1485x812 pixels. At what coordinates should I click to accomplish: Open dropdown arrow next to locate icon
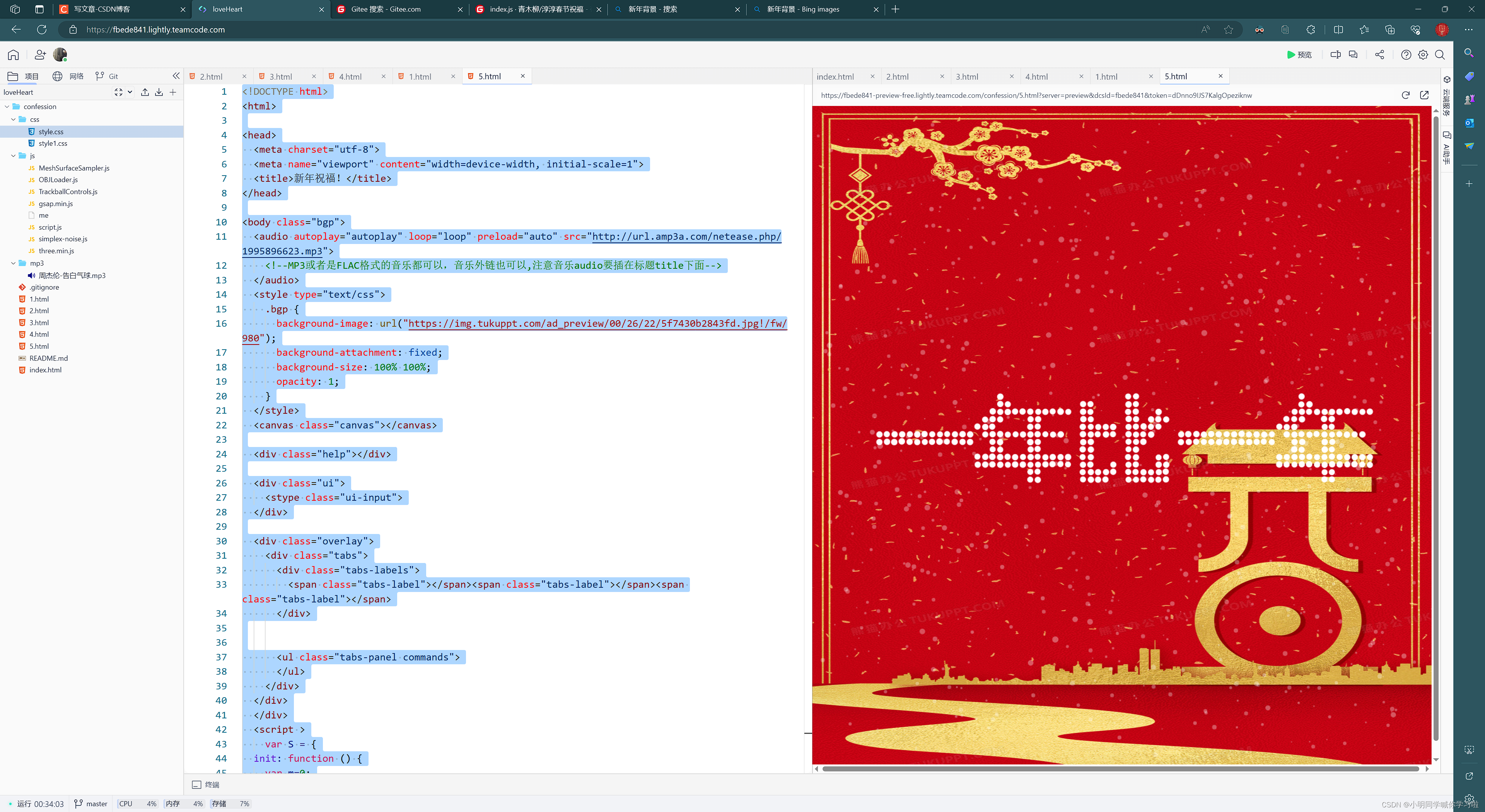pyautogui.click(x=130, y=92)
